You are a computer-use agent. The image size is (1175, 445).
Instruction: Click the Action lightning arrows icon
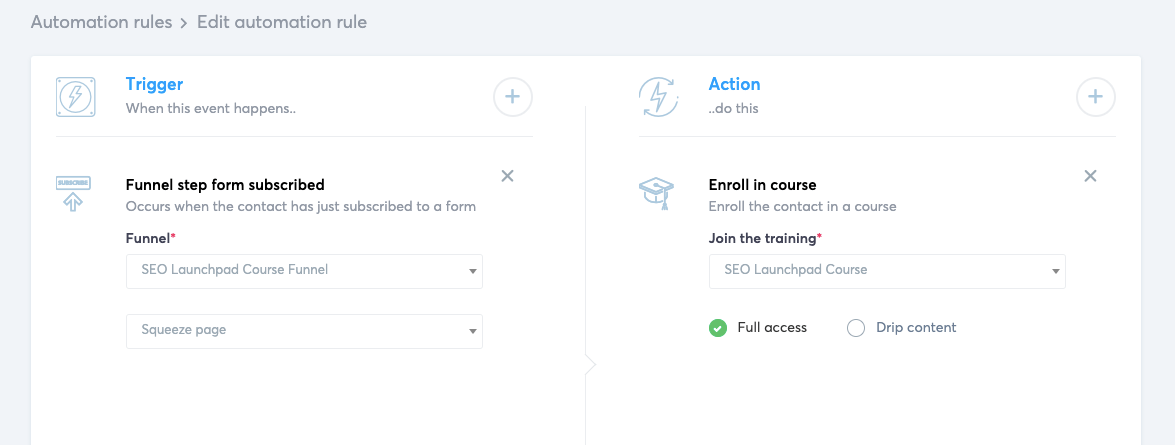658,96
